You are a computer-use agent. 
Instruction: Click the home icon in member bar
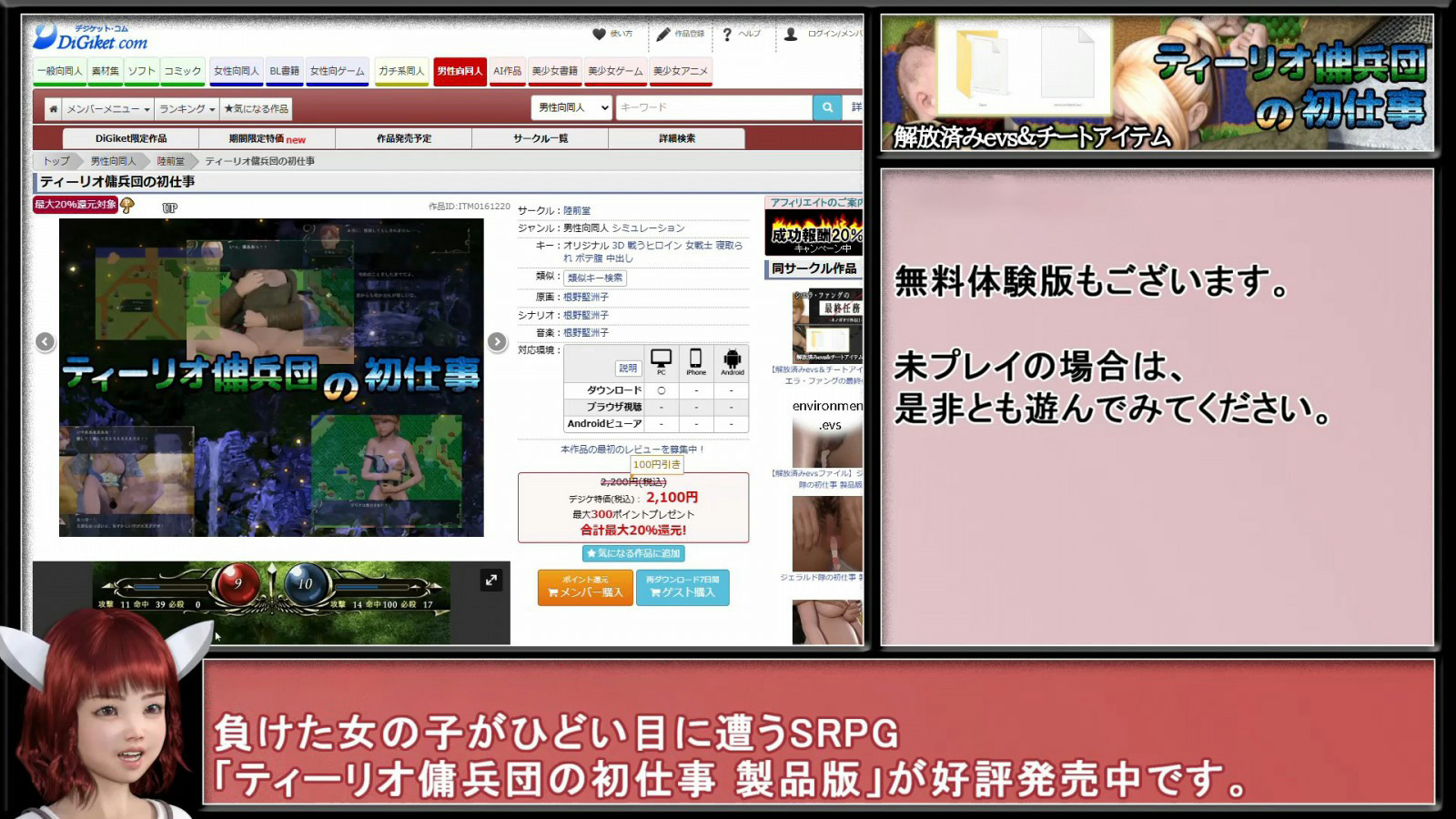(x=54, y=108)
